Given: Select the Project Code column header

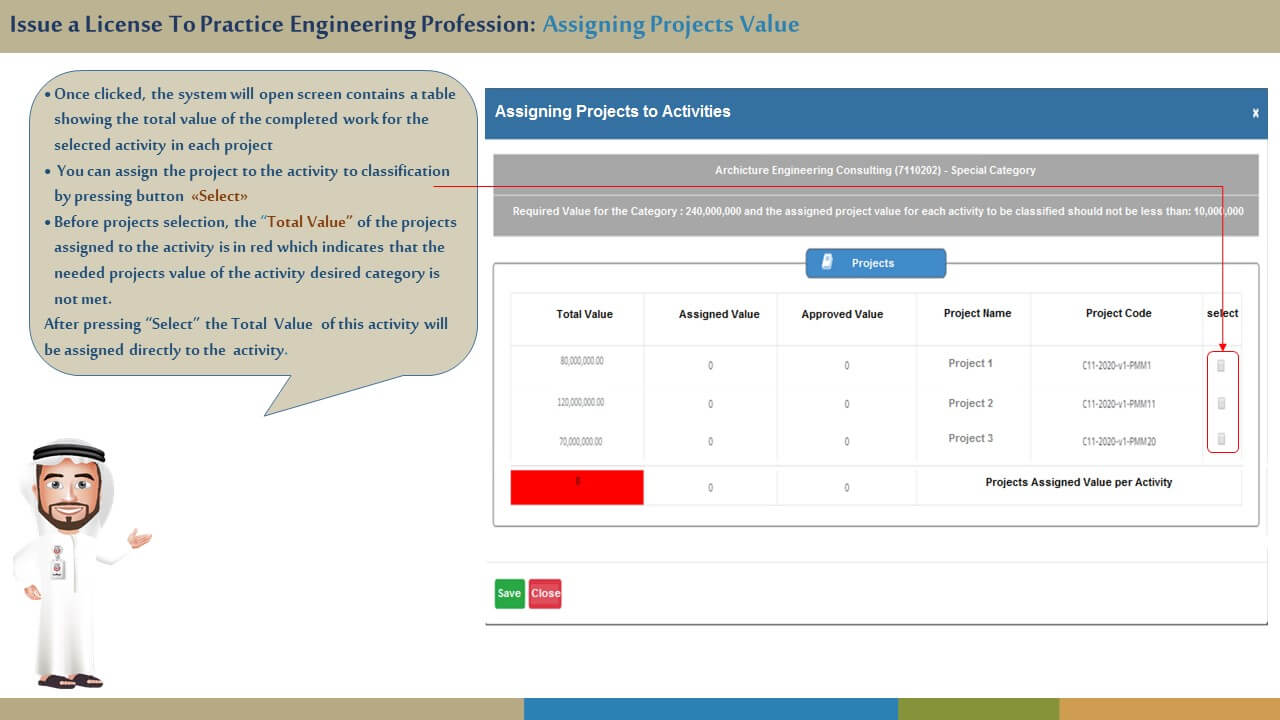Looking at the screenshot, I should coord(1118,313).
